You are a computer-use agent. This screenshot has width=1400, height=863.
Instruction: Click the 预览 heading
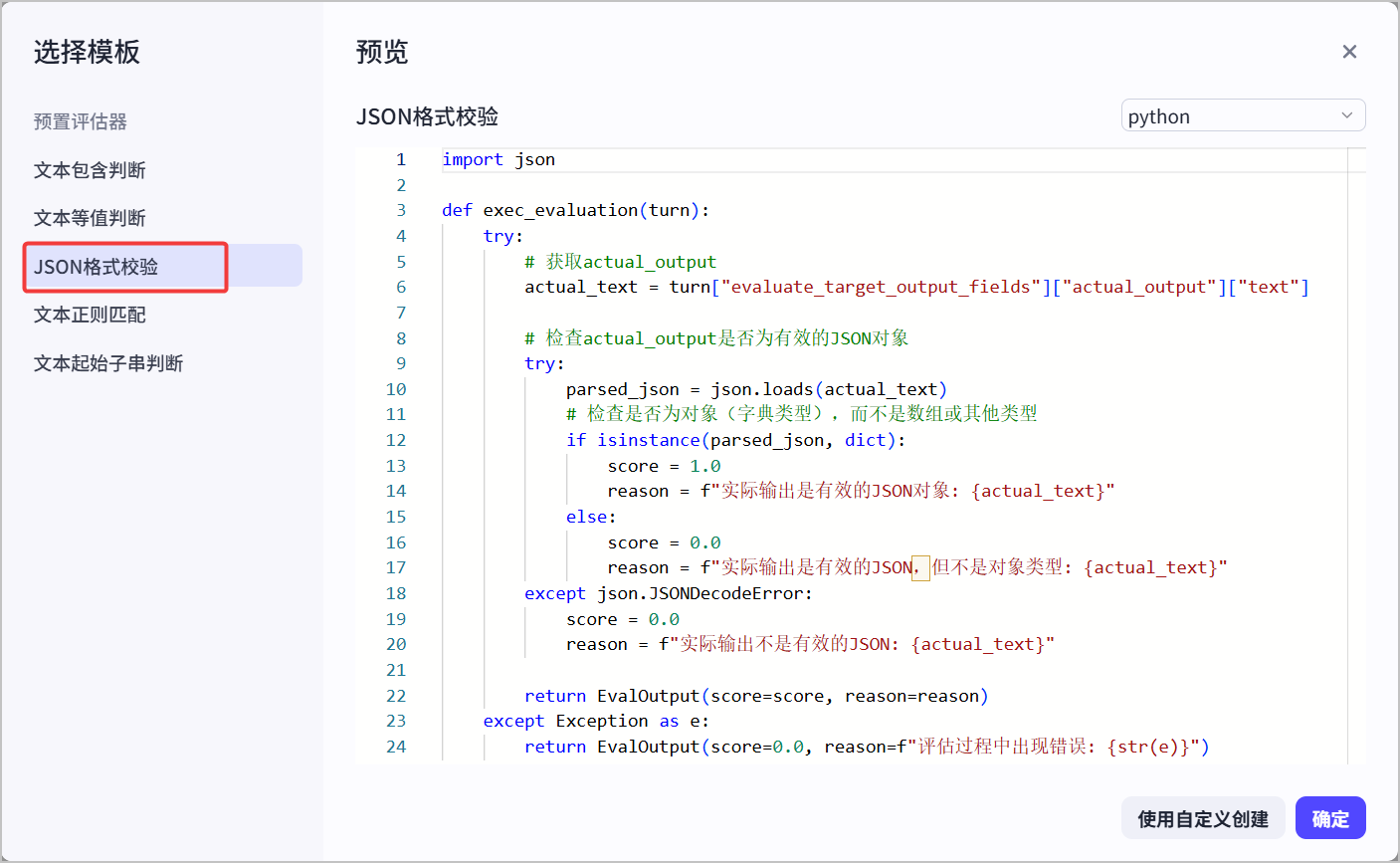(x=382, y=52)
